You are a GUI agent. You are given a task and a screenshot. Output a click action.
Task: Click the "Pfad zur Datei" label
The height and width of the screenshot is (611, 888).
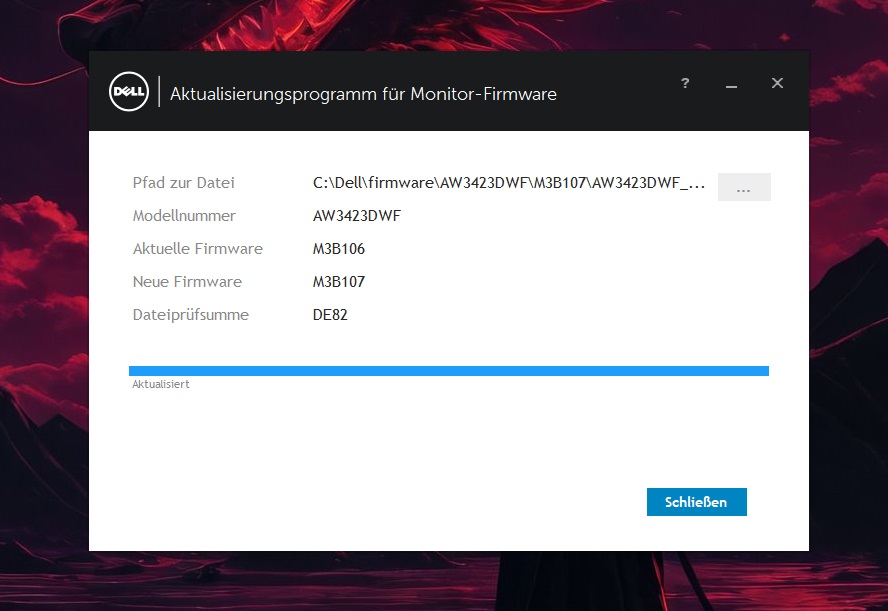183,183
